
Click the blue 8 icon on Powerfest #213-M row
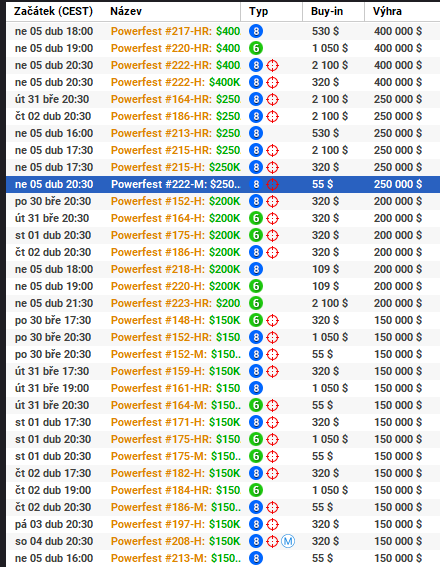click(256, 558)
